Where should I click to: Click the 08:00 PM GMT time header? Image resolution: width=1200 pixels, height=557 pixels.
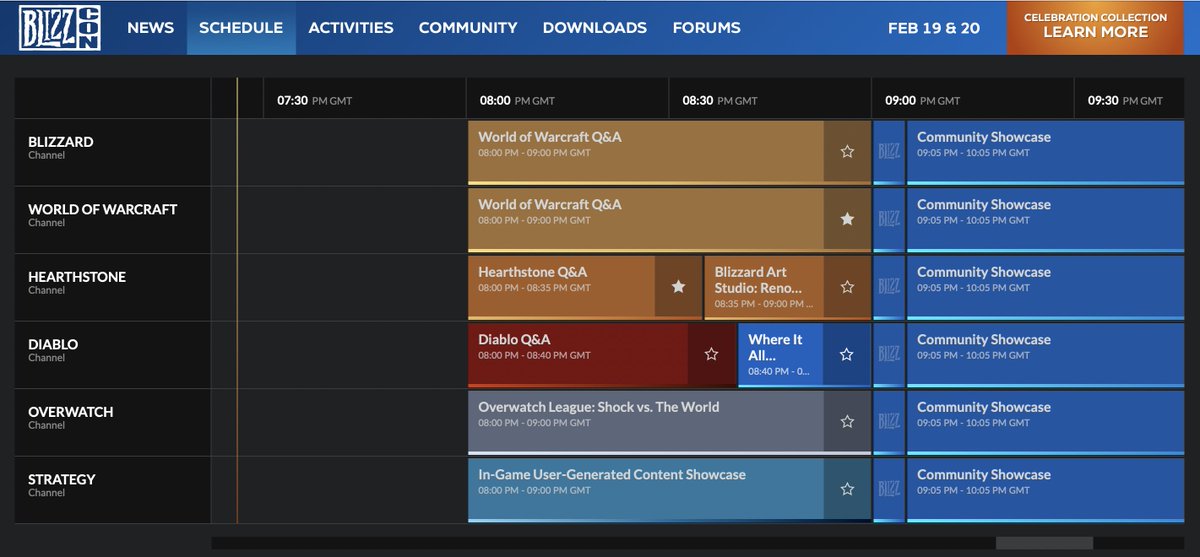coord(517,100)
